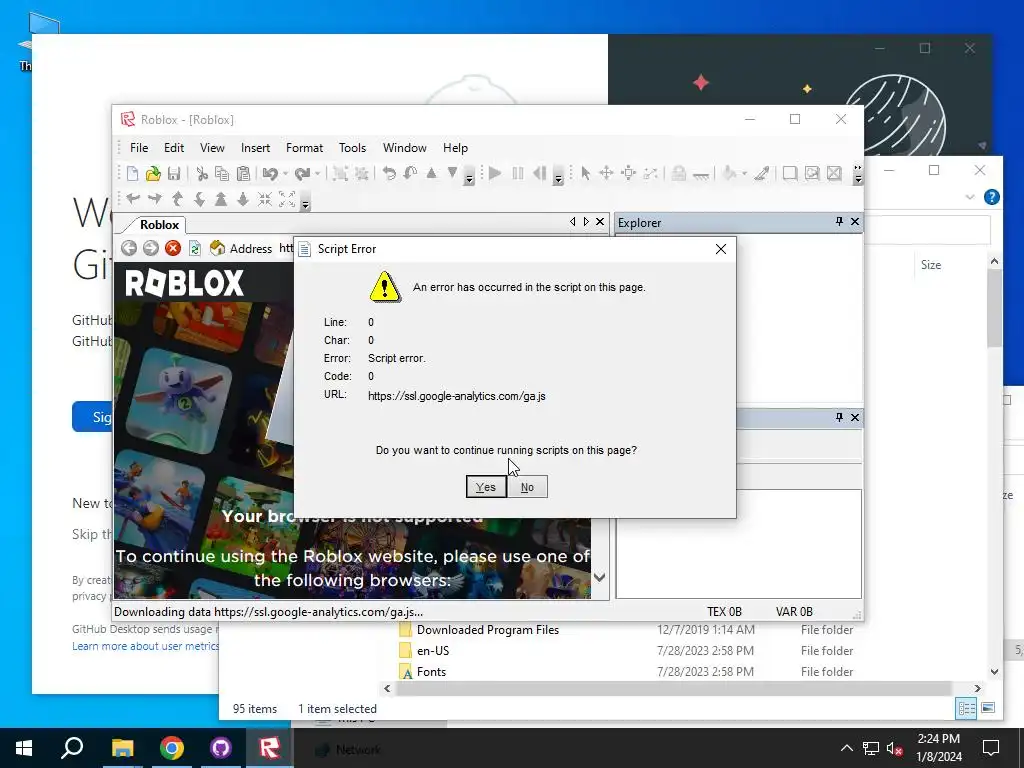Open the File menu

(x=139, y=148)
